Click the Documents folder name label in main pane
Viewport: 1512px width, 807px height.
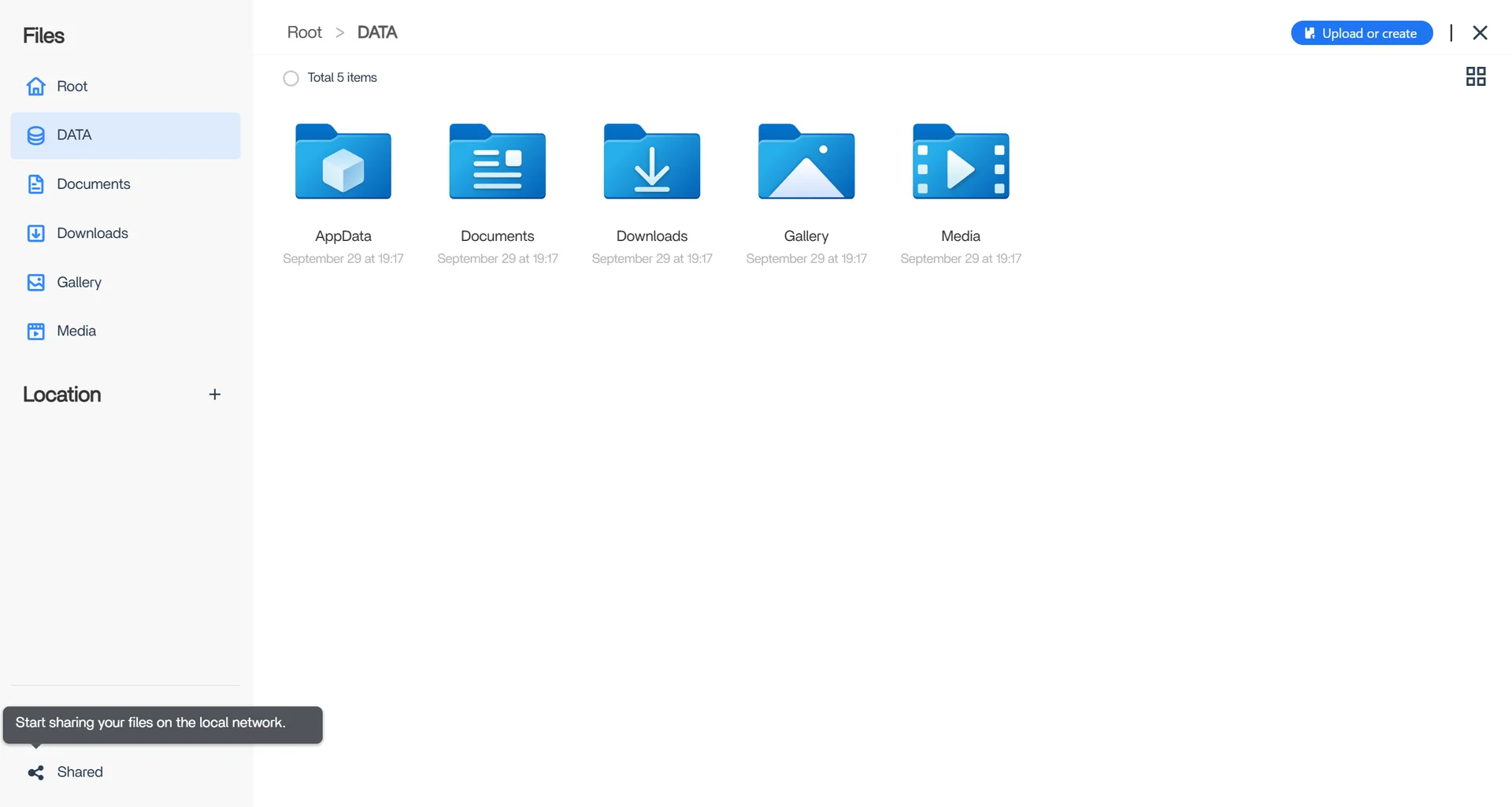(498, 236)
